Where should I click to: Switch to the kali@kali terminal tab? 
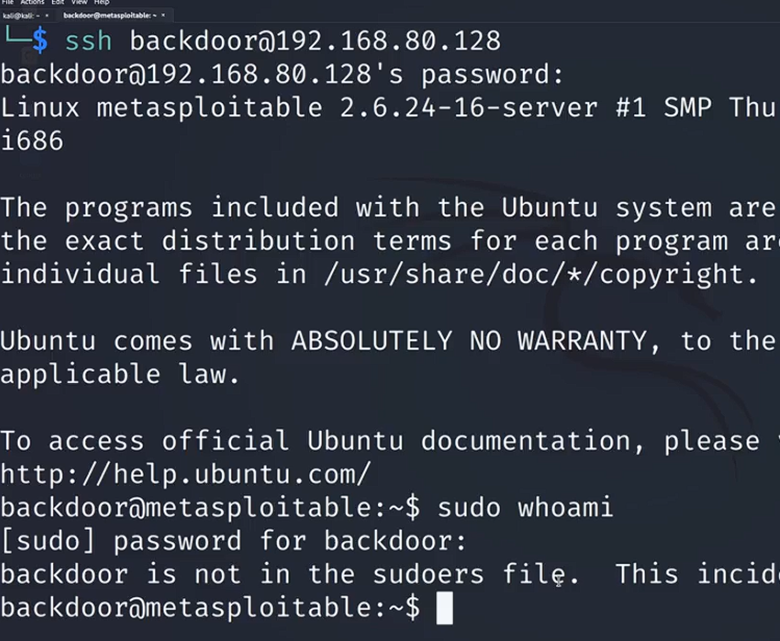(x=21, y=16)
